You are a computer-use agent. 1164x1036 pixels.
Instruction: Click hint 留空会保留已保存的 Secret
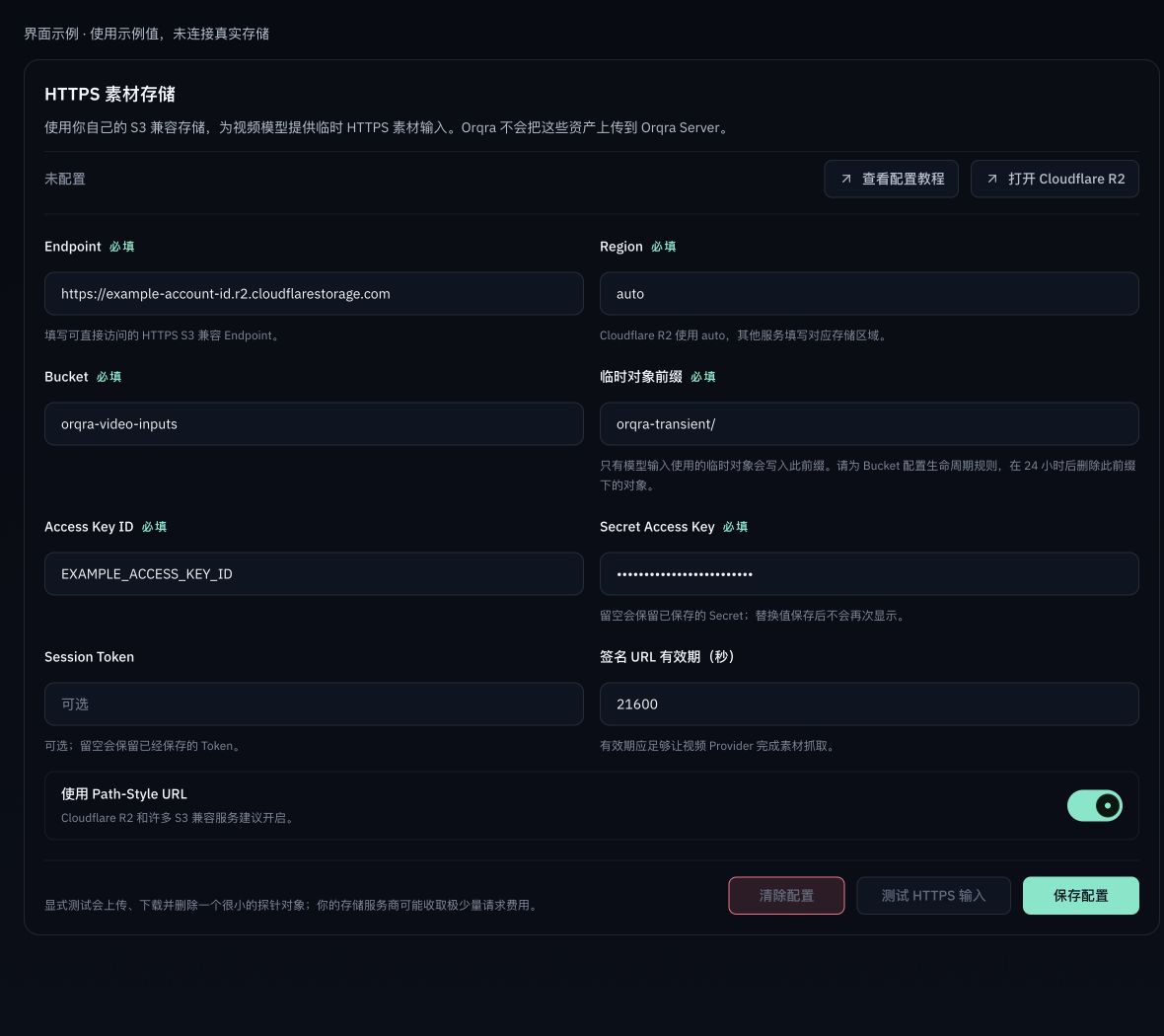point(754,616)
